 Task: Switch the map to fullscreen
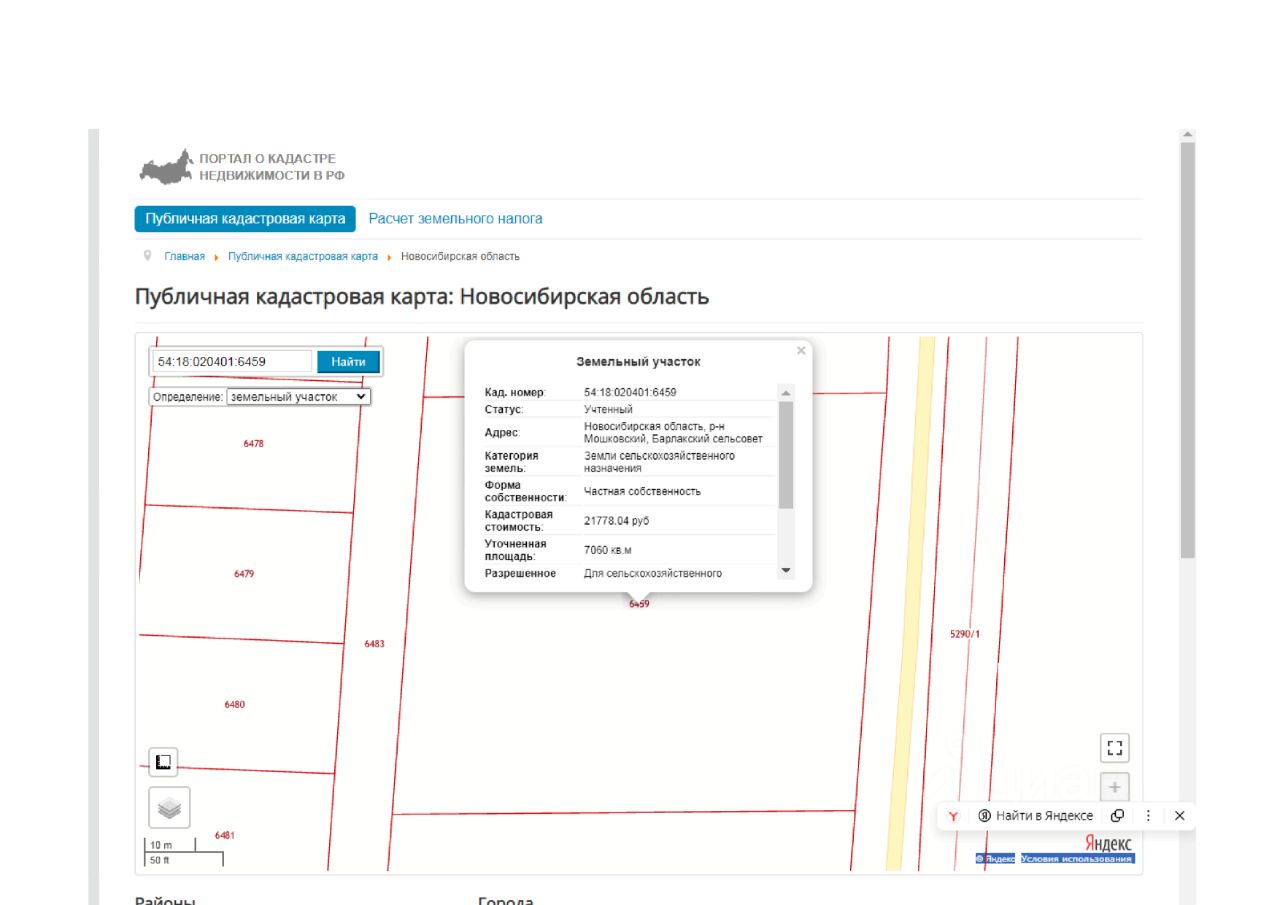[x=1115, y=748]
